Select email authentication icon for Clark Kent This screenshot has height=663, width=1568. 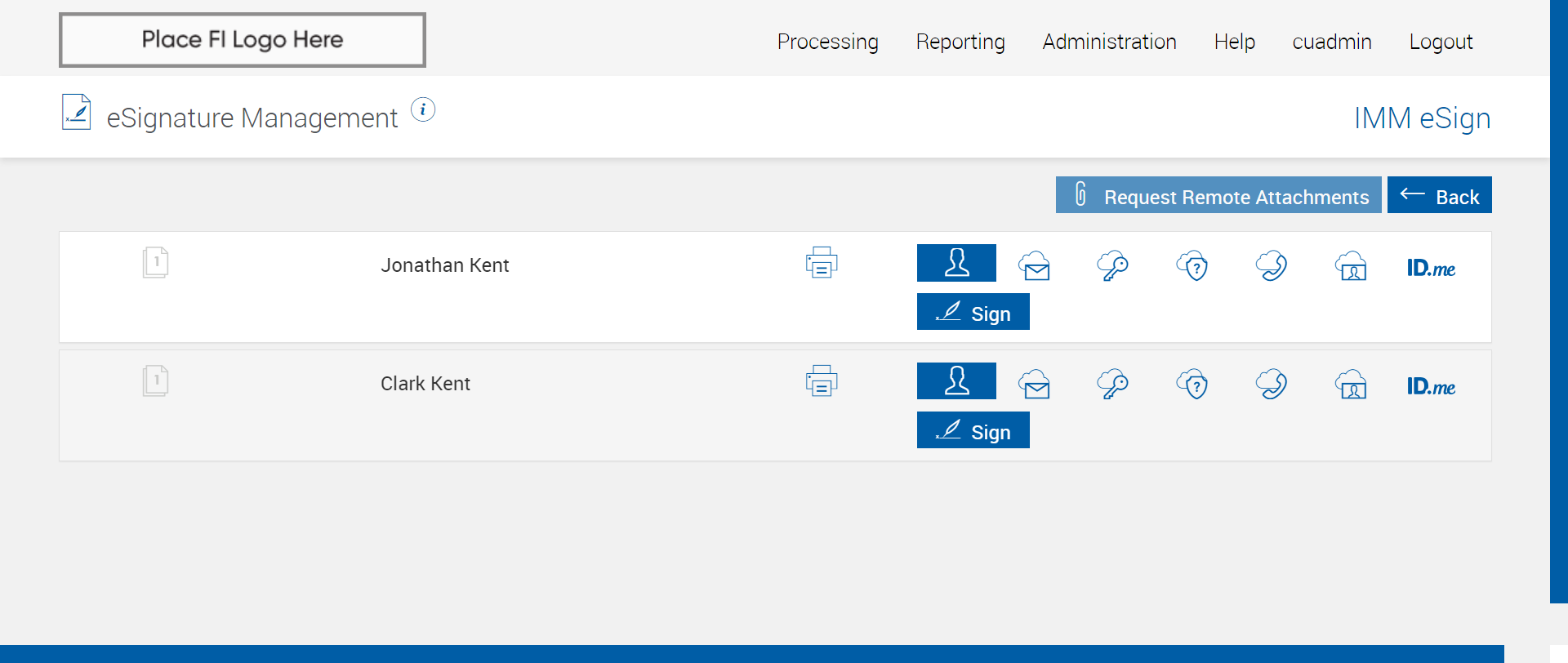(1035, 385)
